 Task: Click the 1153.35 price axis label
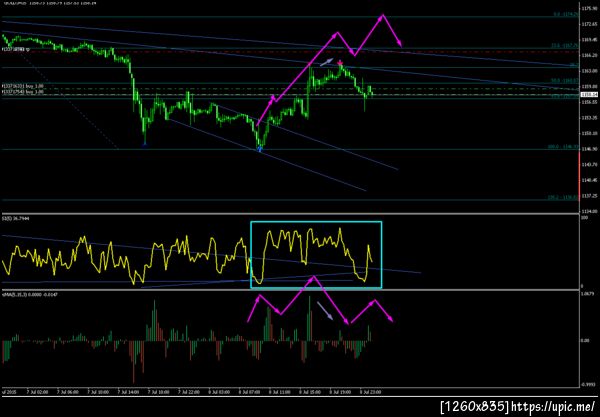click(x=589, y=117)
